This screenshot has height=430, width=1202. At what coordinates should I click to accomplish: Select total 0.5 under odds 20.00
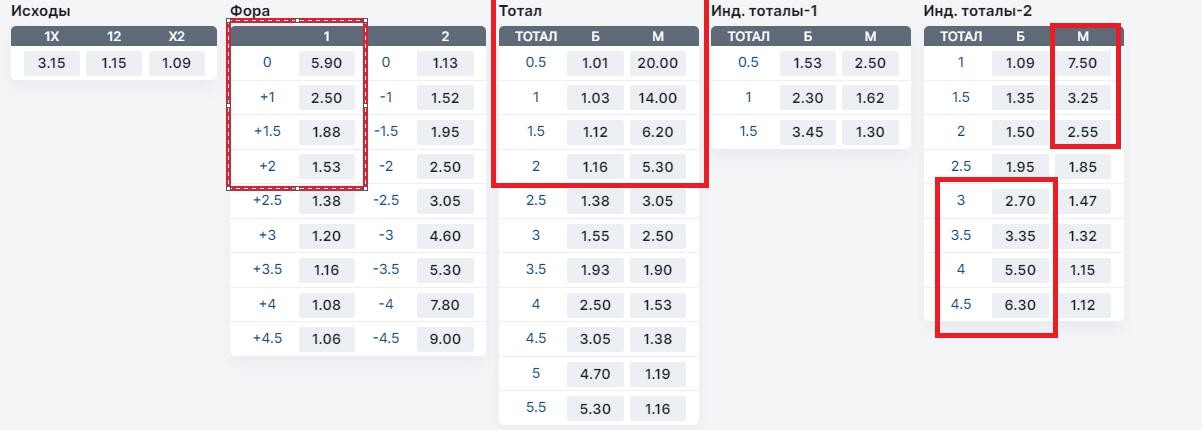tap(658, 63)
